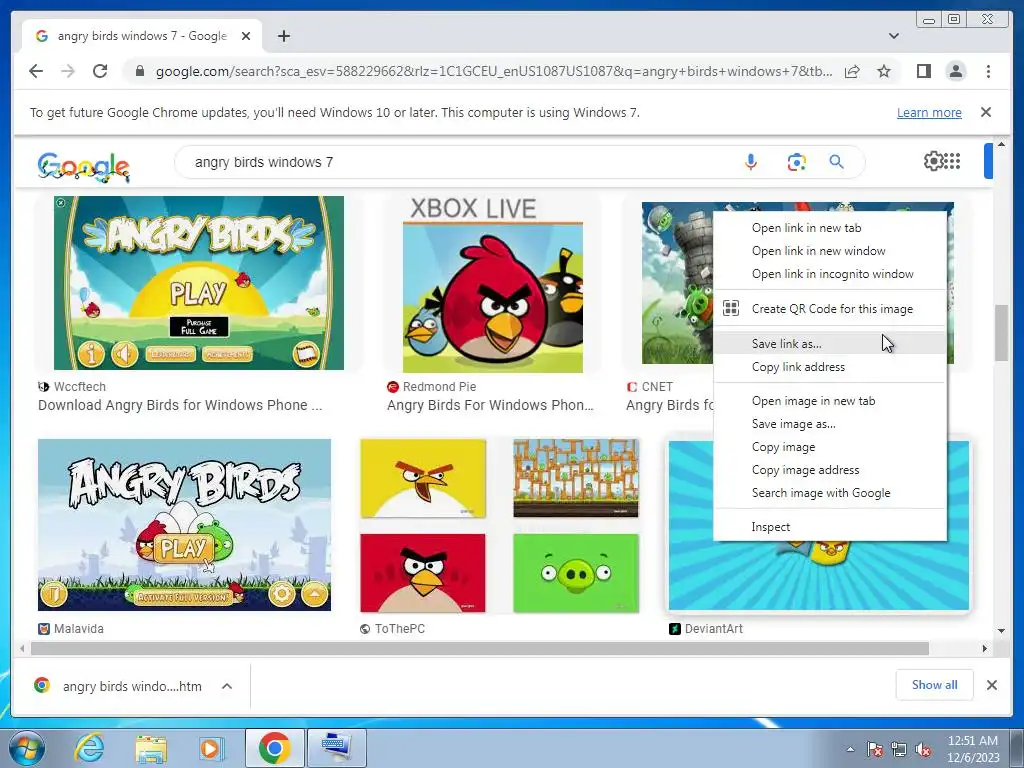This screenshot has height=768, width=1024.
Task: Click the Learn more link
Action: pyautogui.click(x=929, y=112)
